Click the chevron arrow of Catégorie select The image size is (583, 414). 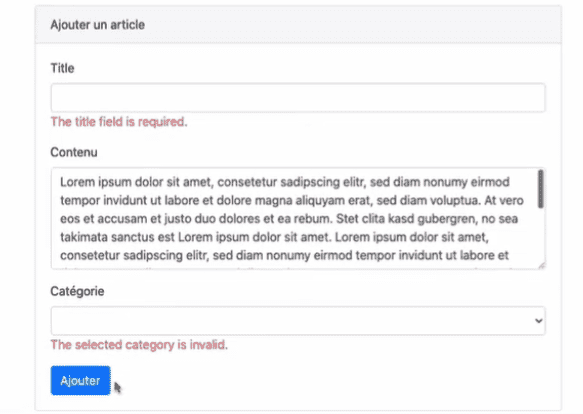pyautogui.click(x=538, y=321)
